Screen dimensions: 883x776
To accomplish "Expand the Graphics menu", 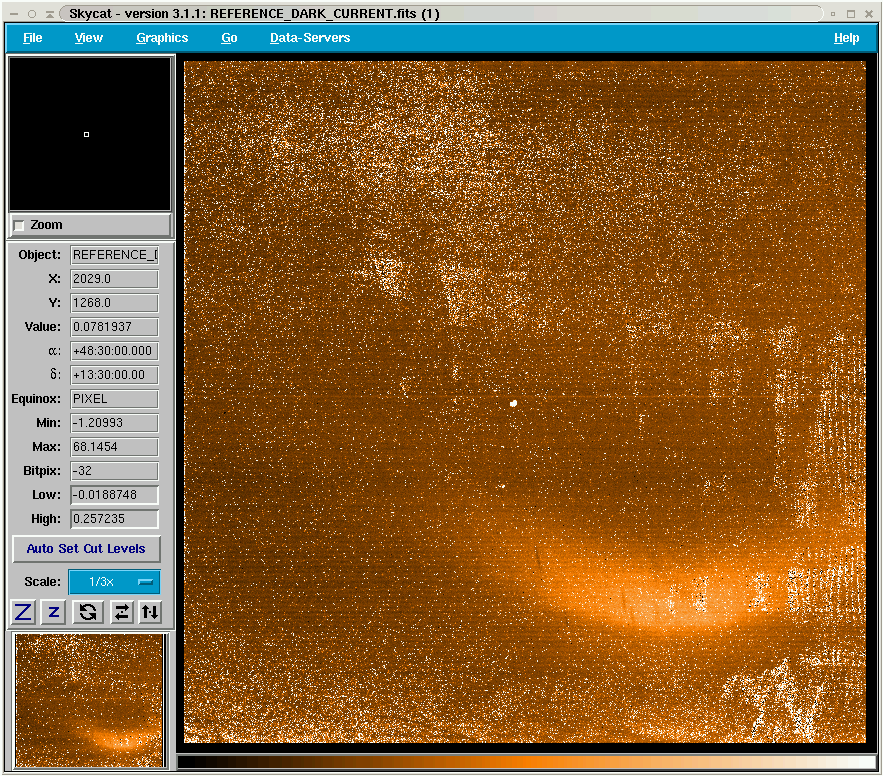I will coord(162,38).
